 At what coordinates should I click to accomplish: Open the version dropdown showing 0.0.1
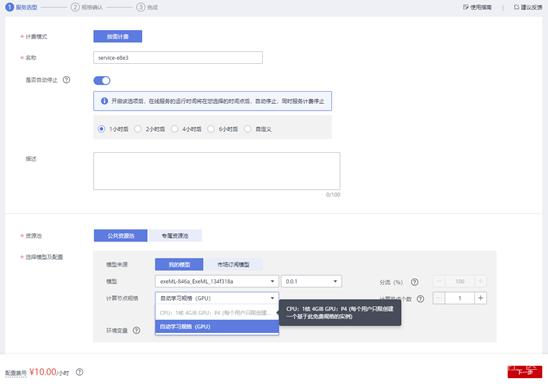311,281
